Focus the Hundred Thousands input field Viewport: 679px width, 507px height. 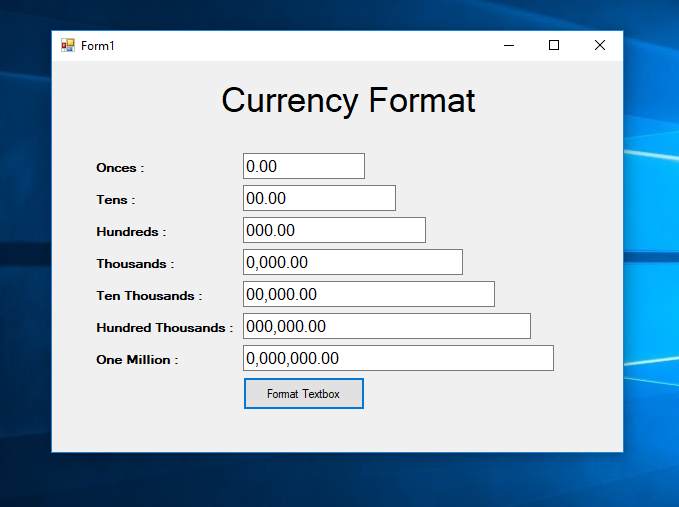[386, 326]
